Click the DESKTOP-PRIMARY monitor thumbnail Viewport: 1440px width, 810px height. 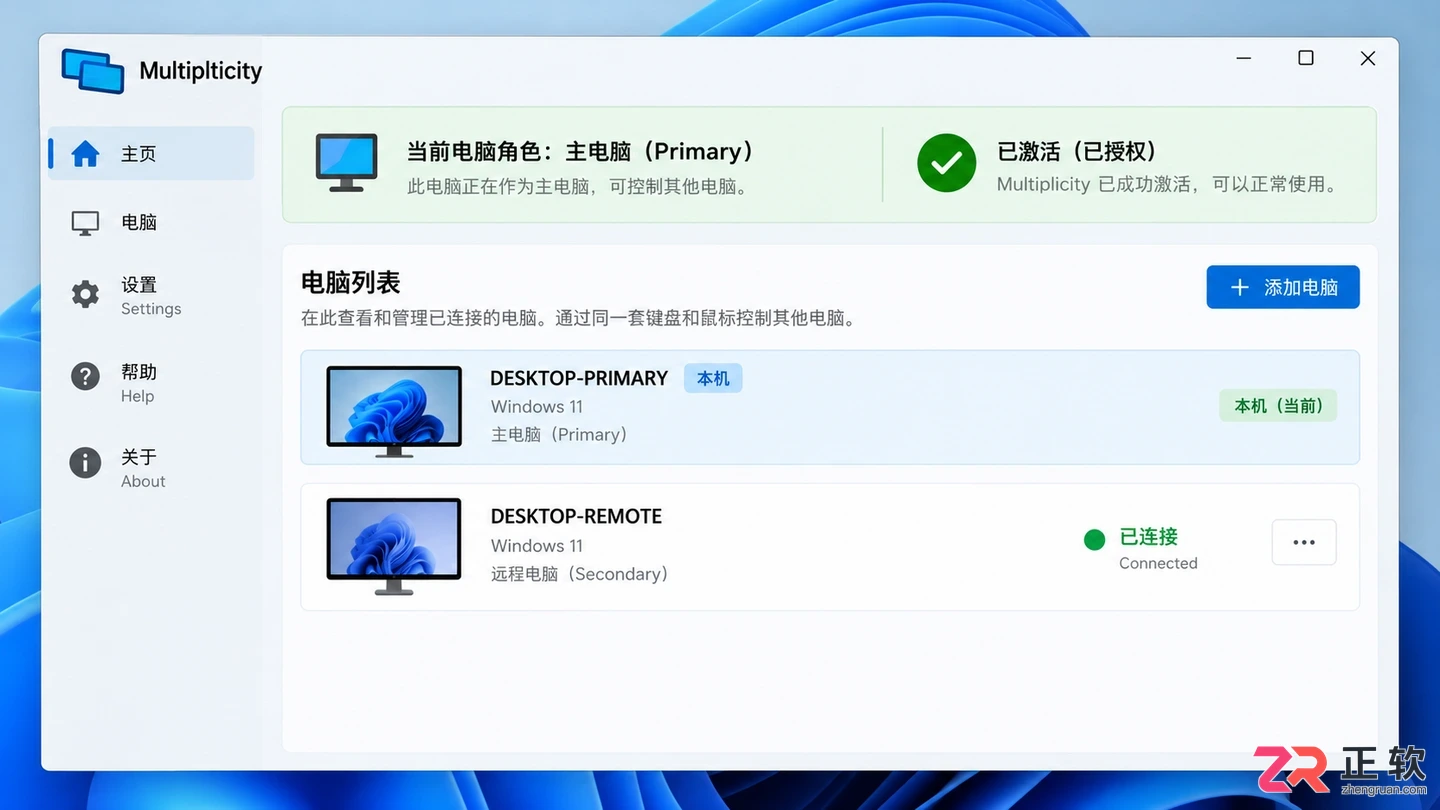pos(394,411)
